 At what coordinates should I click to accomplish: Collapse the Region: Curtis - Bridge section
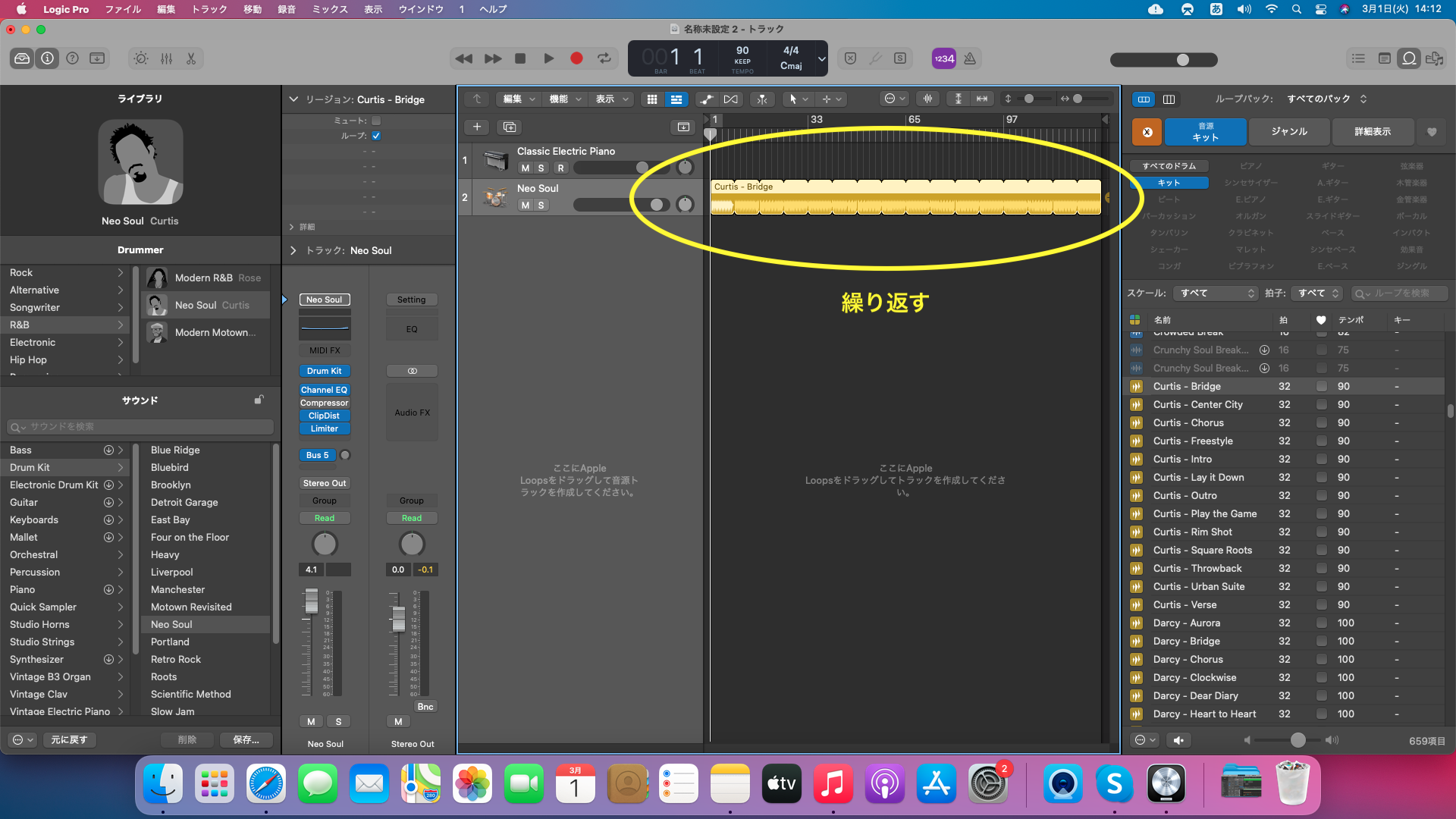[x=293, y=99]
